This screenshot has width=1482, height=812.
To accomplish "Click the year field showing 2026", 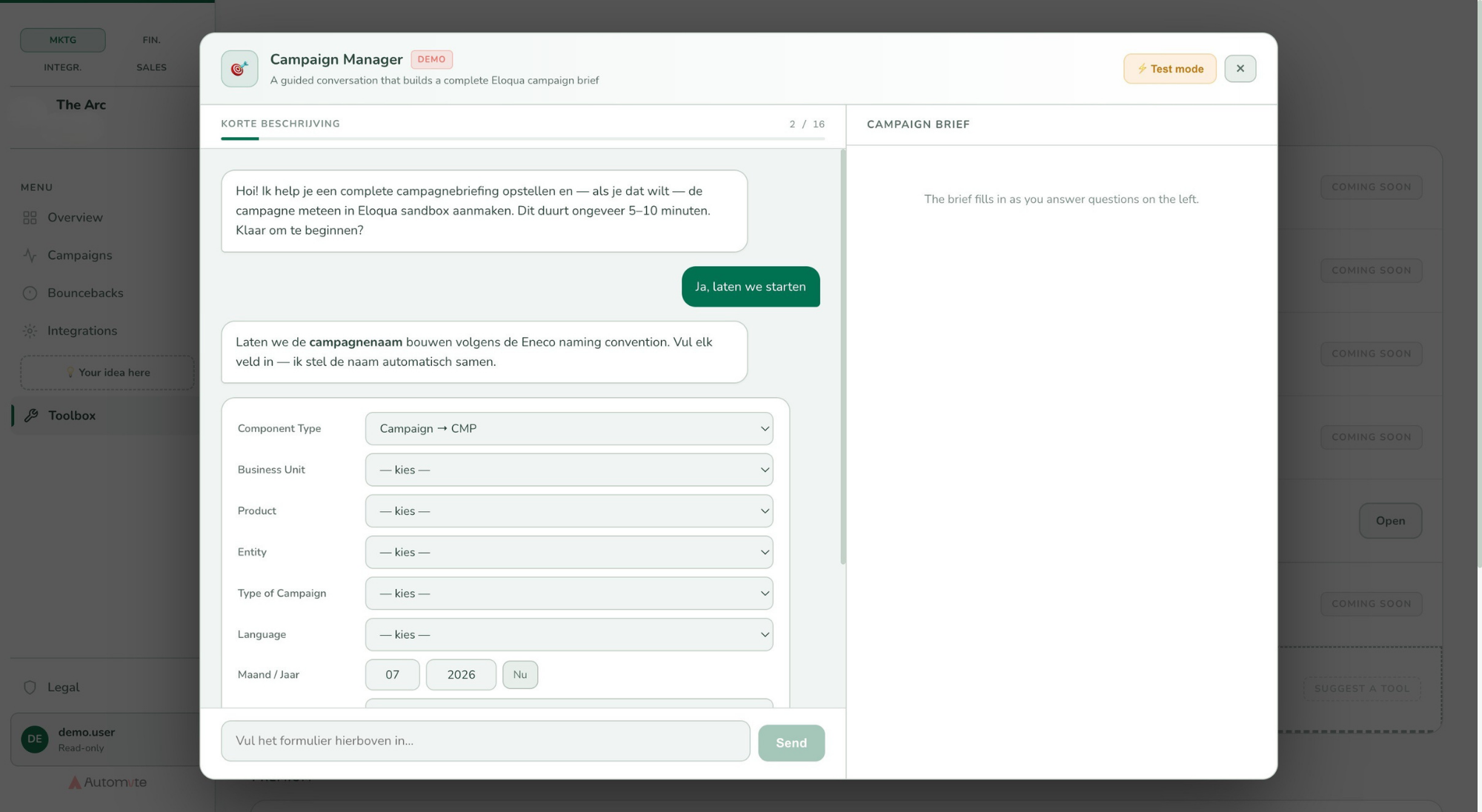I will 461,675.
